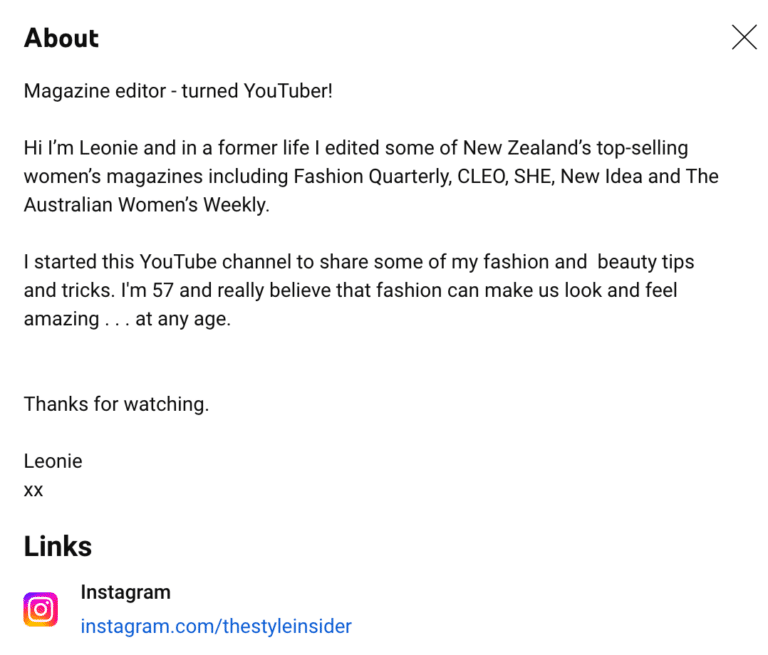Click 'Australian Women's Weekly' text
Screen dimensions: 768x655
(144, 205)
